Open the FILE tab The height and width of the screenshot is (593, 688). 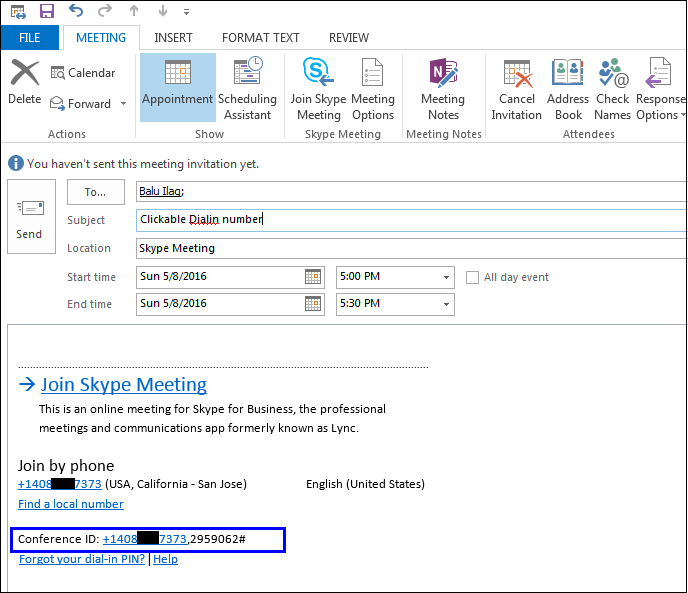pos(29,38)
